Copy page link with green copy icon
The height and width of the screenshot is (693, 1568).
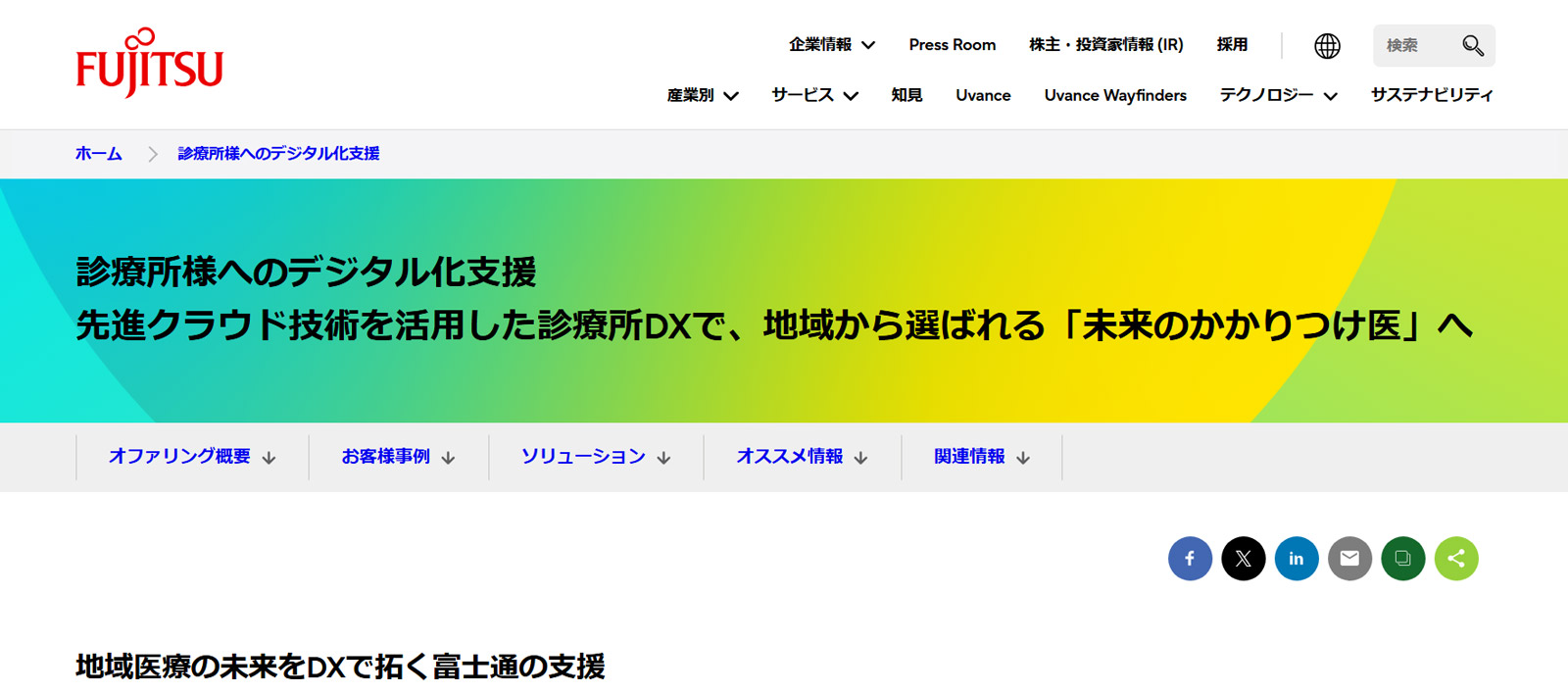(x=1402, y=559)
